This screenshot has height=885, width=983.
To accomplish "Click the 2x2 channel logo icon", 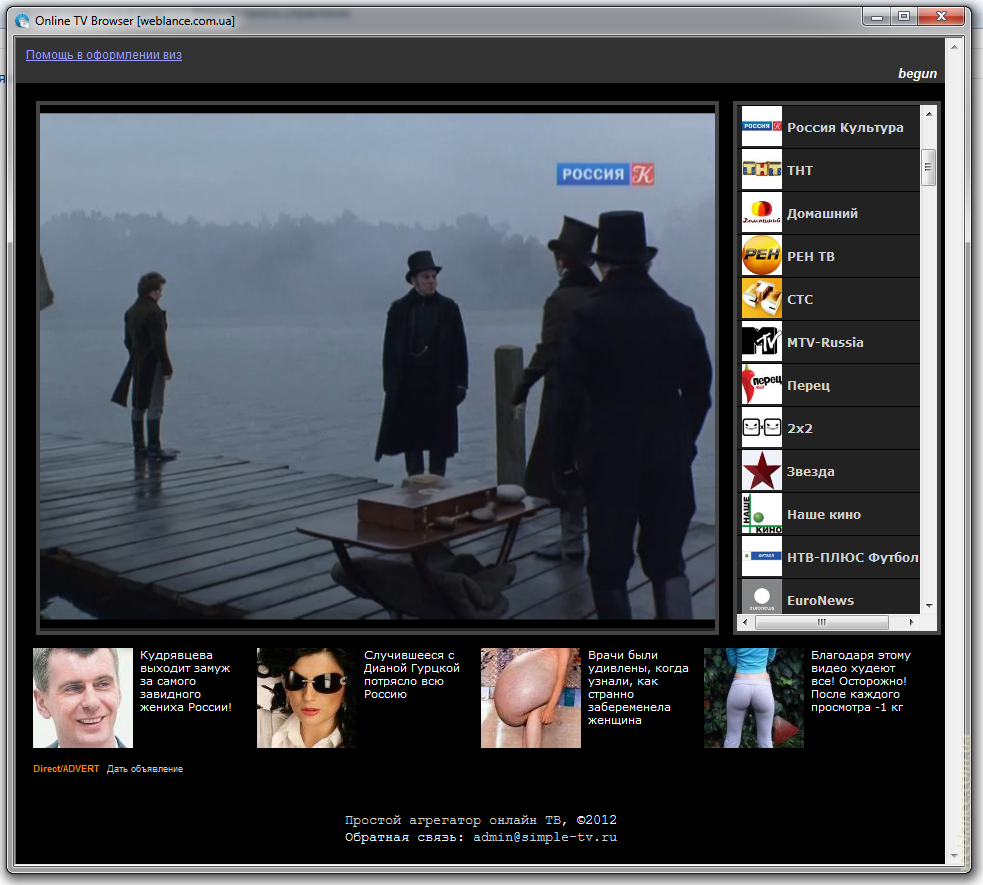I will tap(761, 428).
